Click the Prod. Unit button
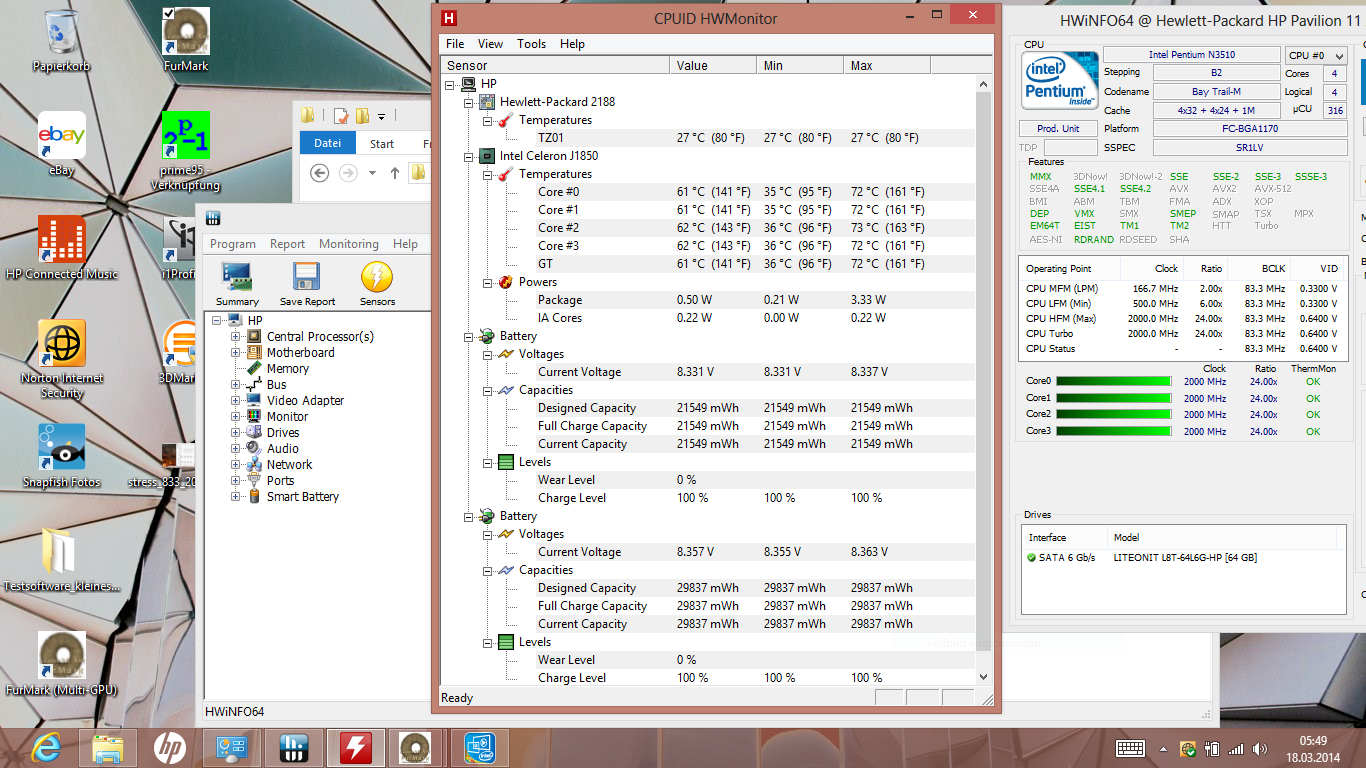Image resolution: width=1366 pixels, height=768 pixels. 1058,129
